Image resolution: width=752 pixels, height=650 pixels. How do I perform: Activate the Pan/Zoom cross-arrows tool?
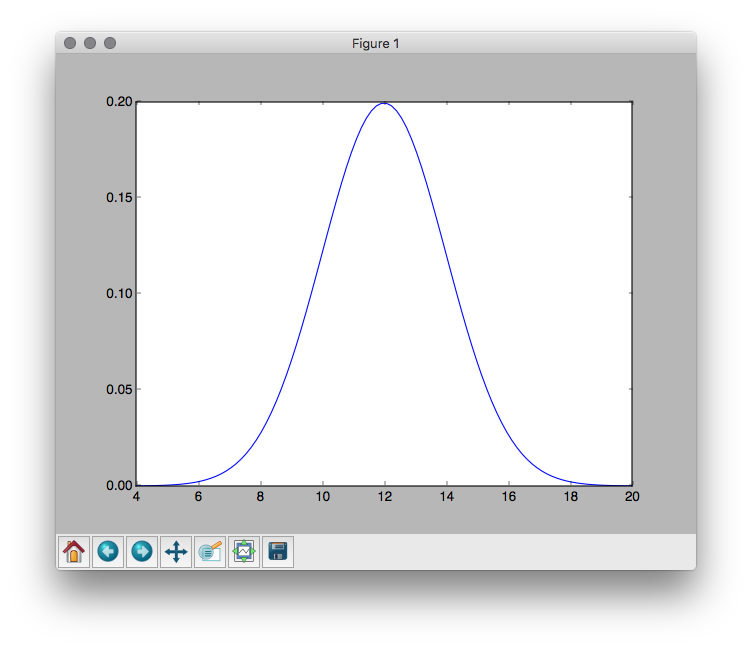[176, 552]
